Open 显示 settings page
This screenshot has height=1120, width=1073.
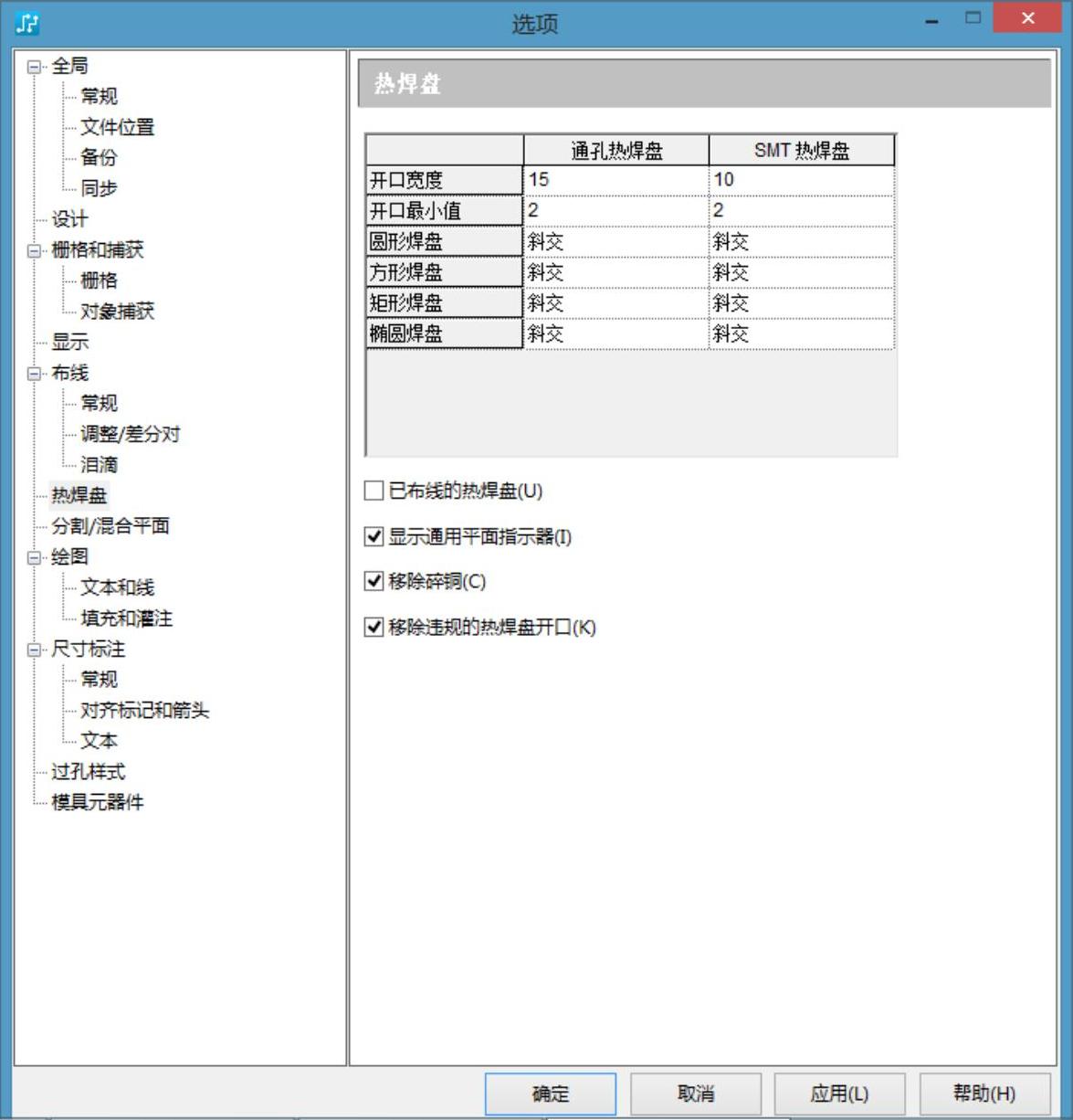69,342
